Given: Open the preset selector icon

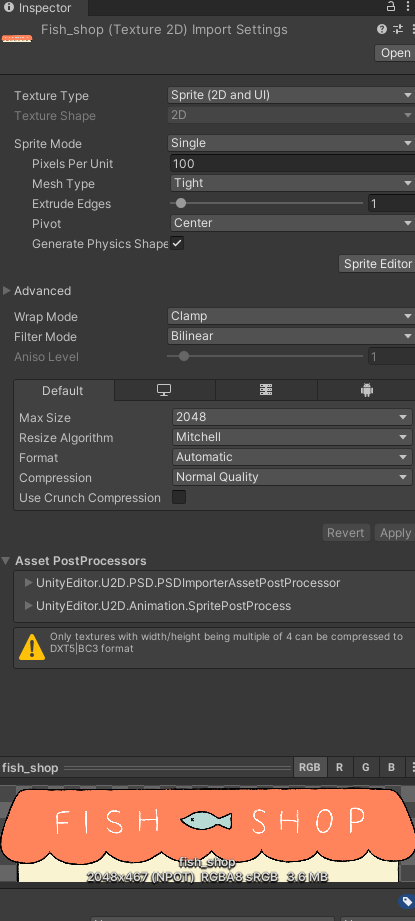Looking at the screenshot, I should tap(398, 29).
